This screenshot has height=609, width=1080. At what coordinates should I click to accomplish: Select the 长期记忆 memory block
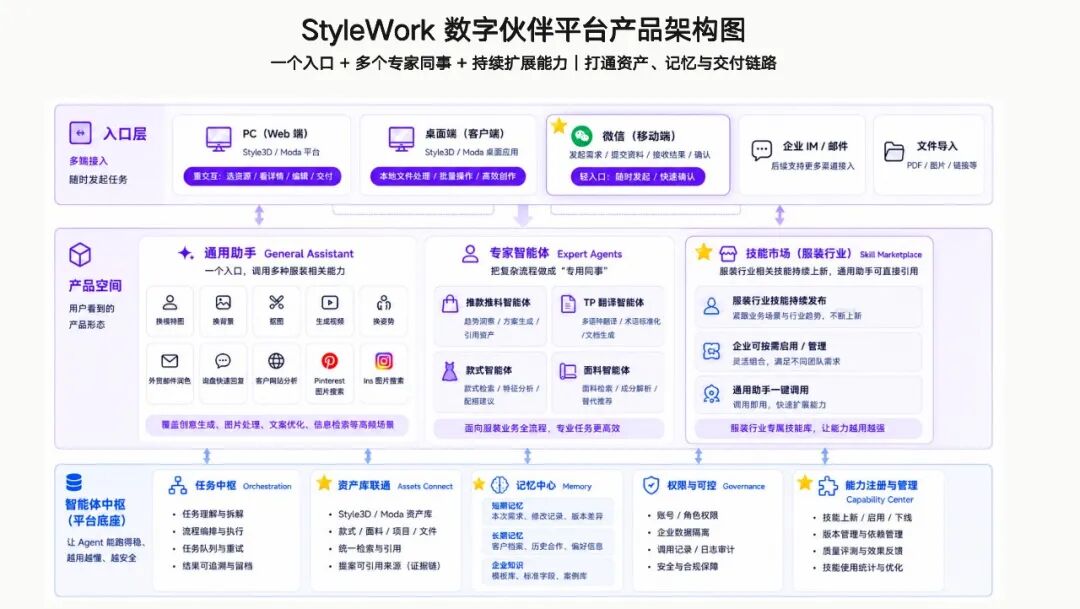pyautogui.click(x=548, y=541)
